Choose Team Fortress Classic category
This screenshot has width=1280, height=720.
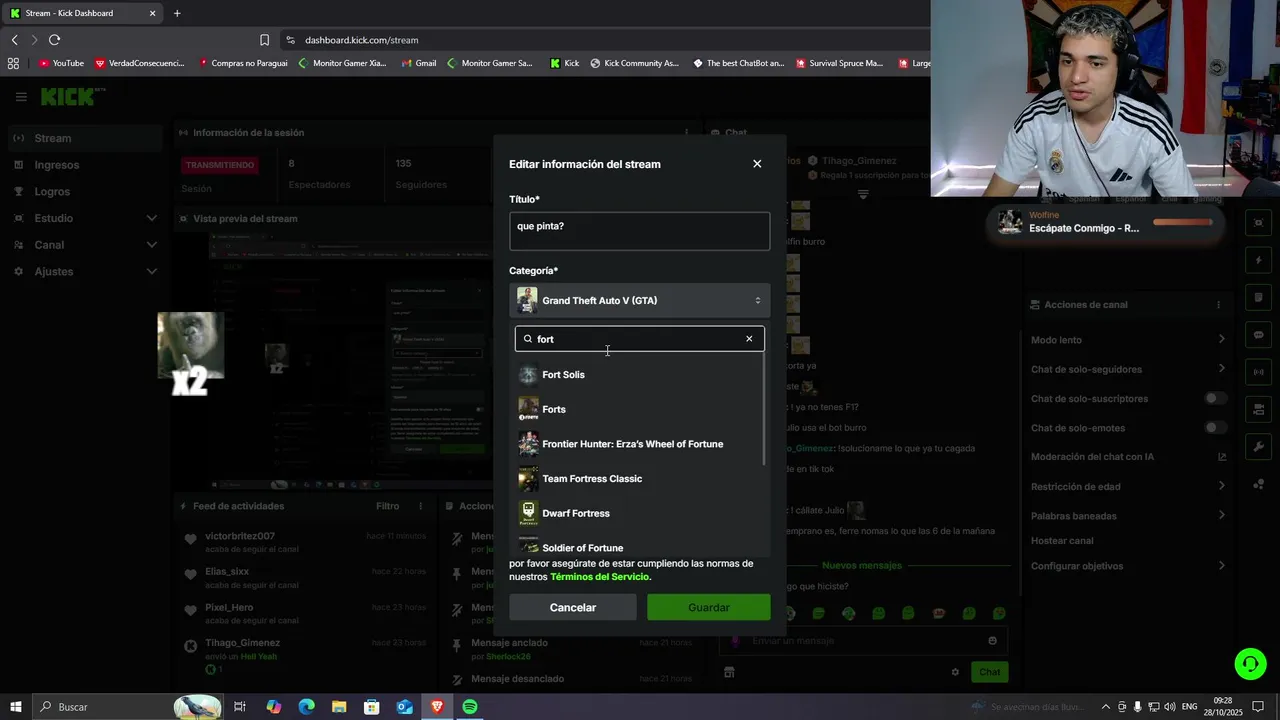(x=639, y=479)
